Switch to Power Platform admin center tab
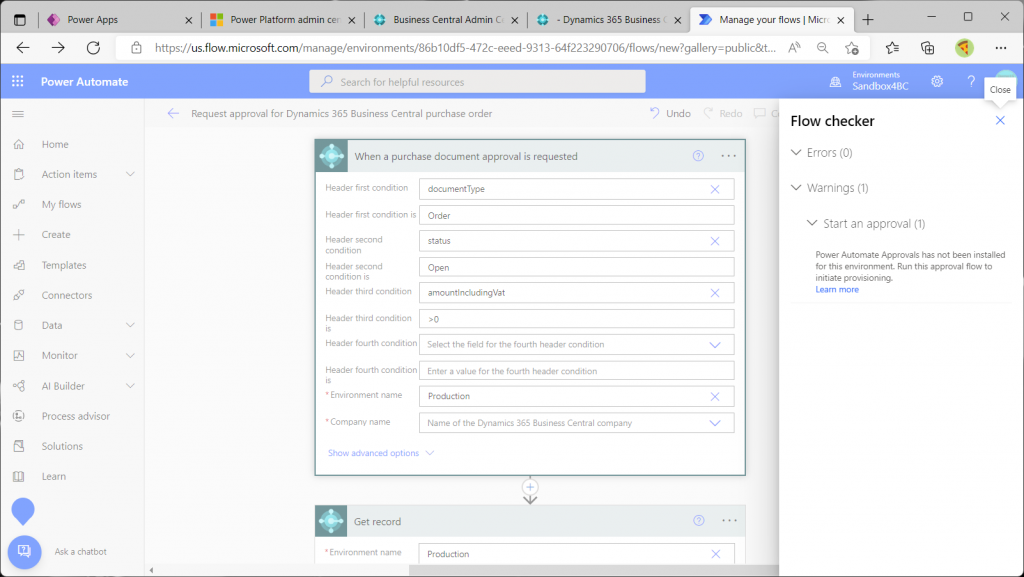The image size is (1024, 577). tap(282, 20)
